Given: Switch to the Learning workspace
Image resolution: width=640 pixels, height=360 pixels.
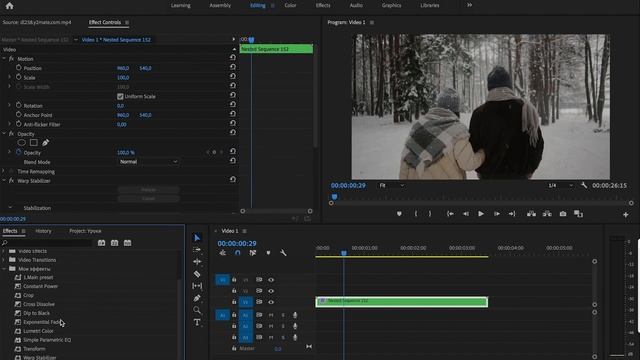Looking at the screenshot, I should (x=181, y=5).
